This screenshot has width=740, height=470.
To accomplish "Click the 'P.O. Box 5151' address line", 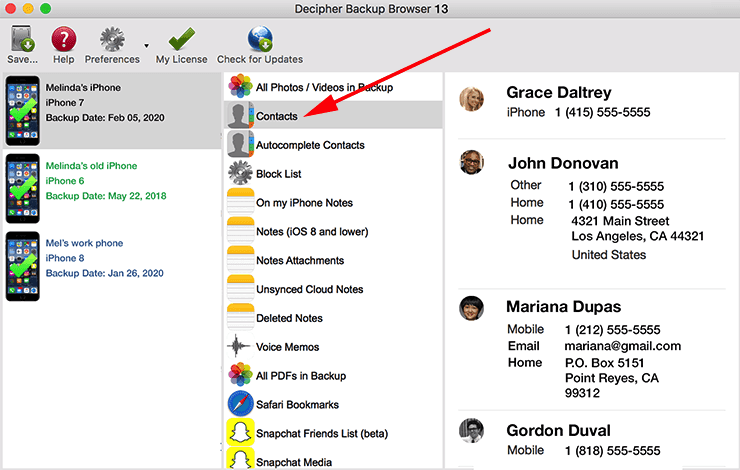I will 605,363.
